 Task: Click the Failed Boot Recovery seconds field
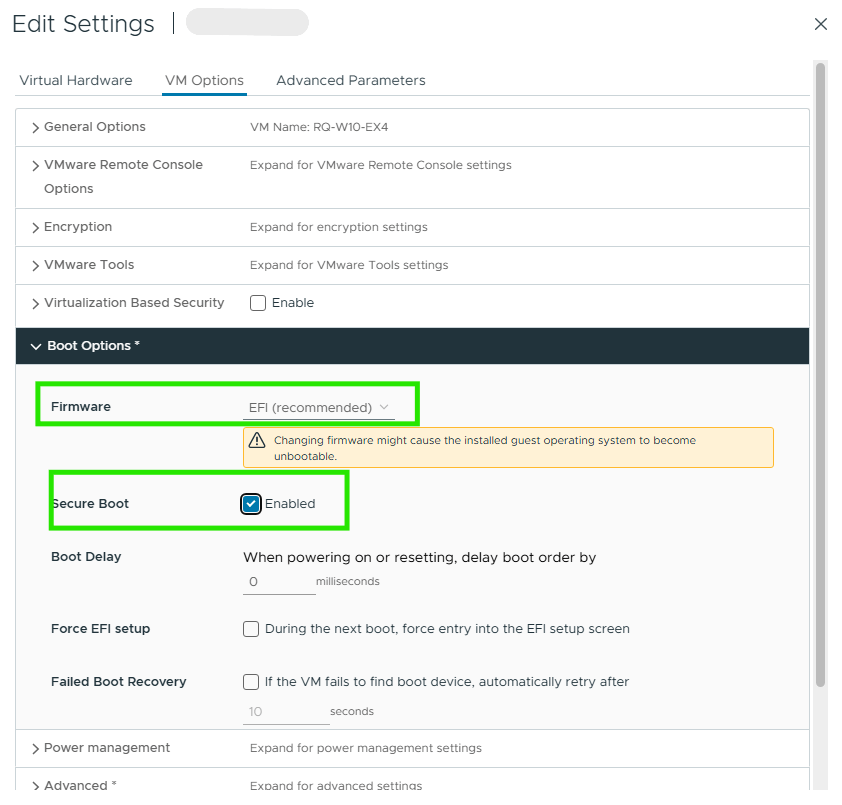tap(285, 711)
